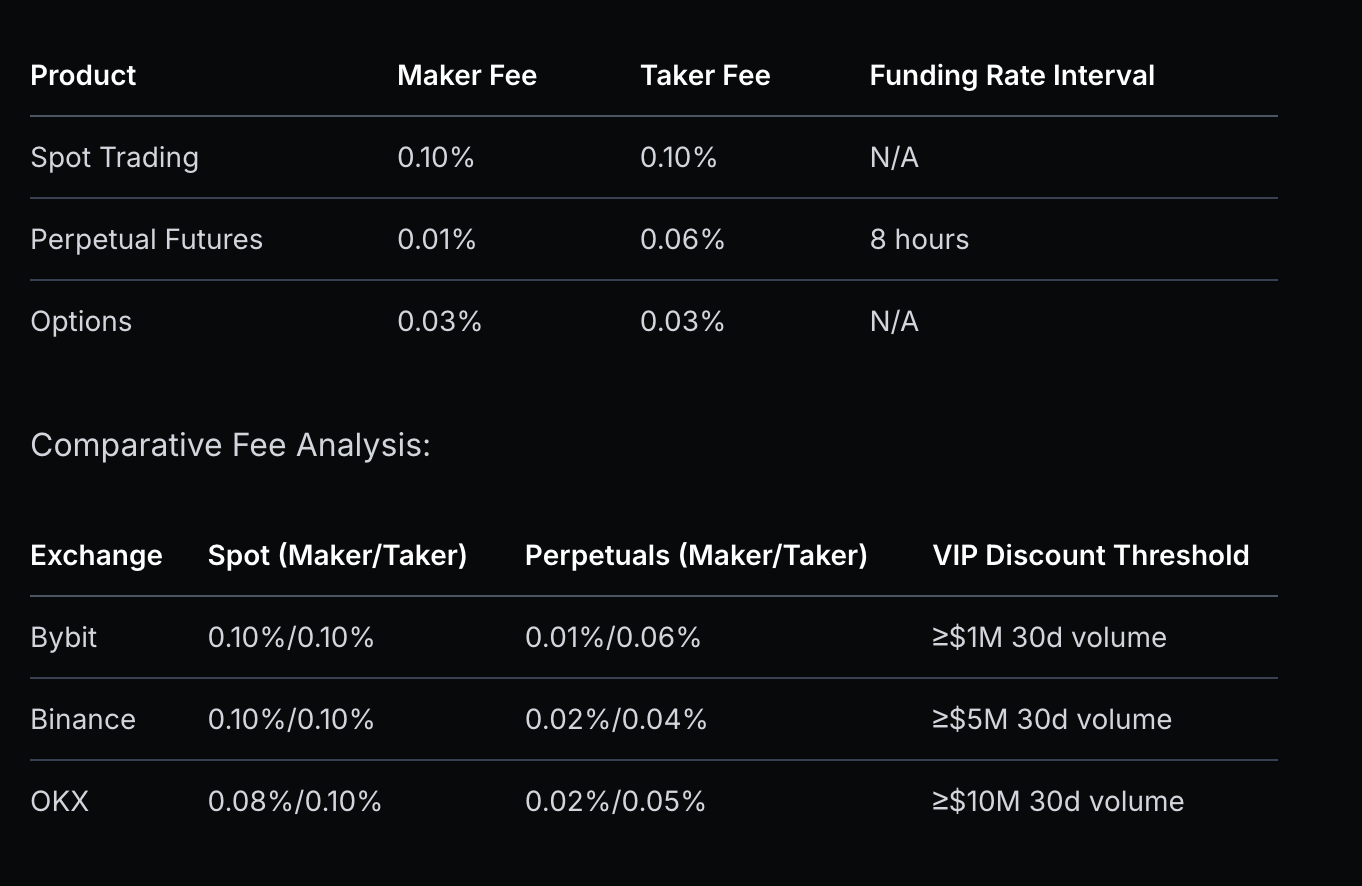Click the Options 0.03% maker fee

(x=439, y=322)
